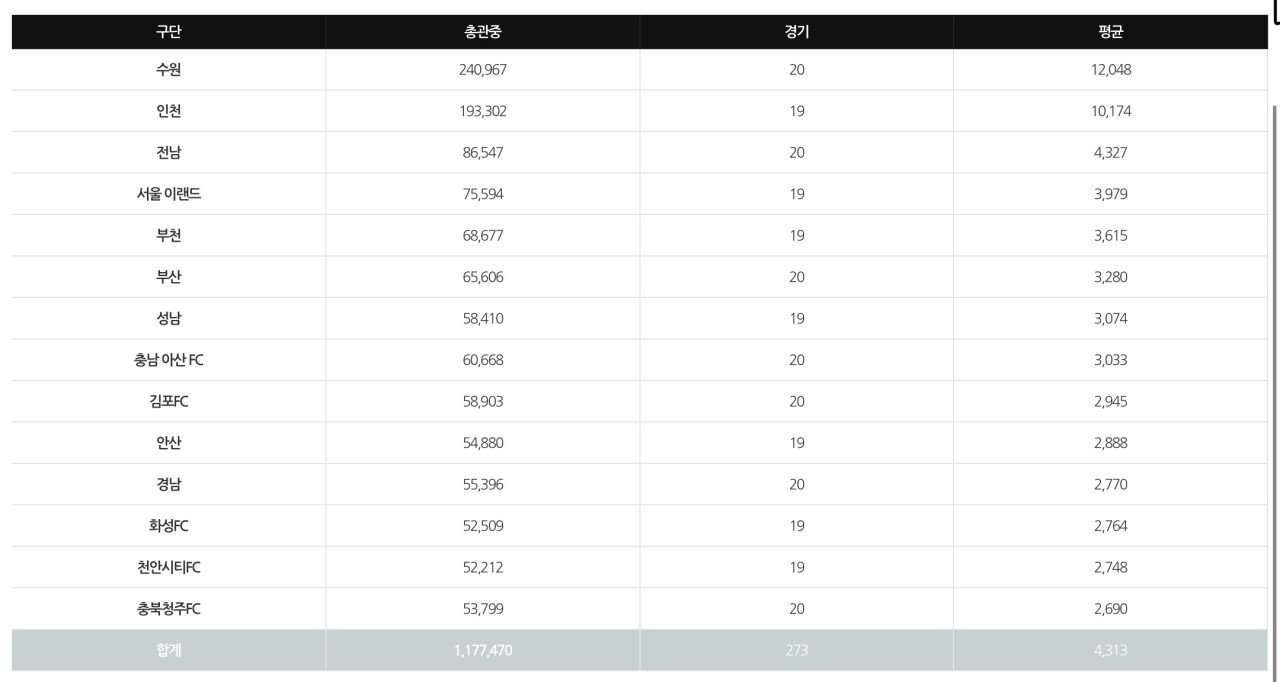Select the 김포FC team name

pos(168,401)
